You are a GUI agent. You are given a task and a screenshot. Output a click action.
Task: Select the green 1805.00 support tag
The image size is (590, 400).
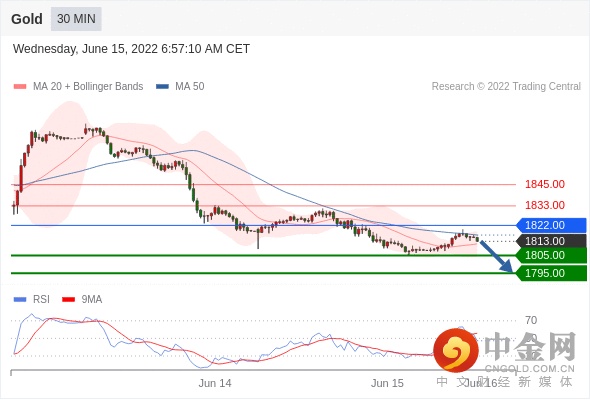(x=551, y=256)
